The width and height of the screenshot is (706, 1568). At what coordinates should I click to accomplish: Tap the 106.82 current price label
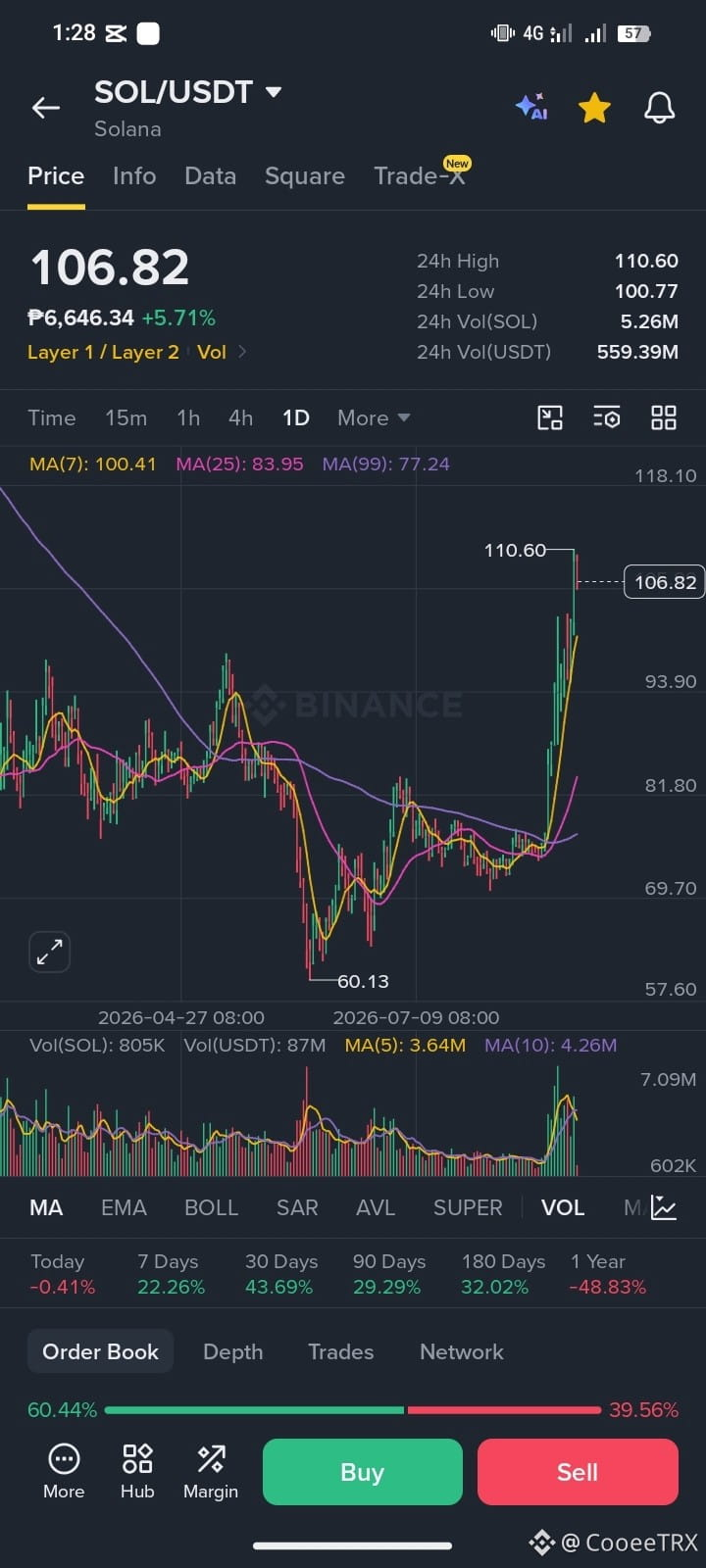pyautogui.click(x=665, y=582)
